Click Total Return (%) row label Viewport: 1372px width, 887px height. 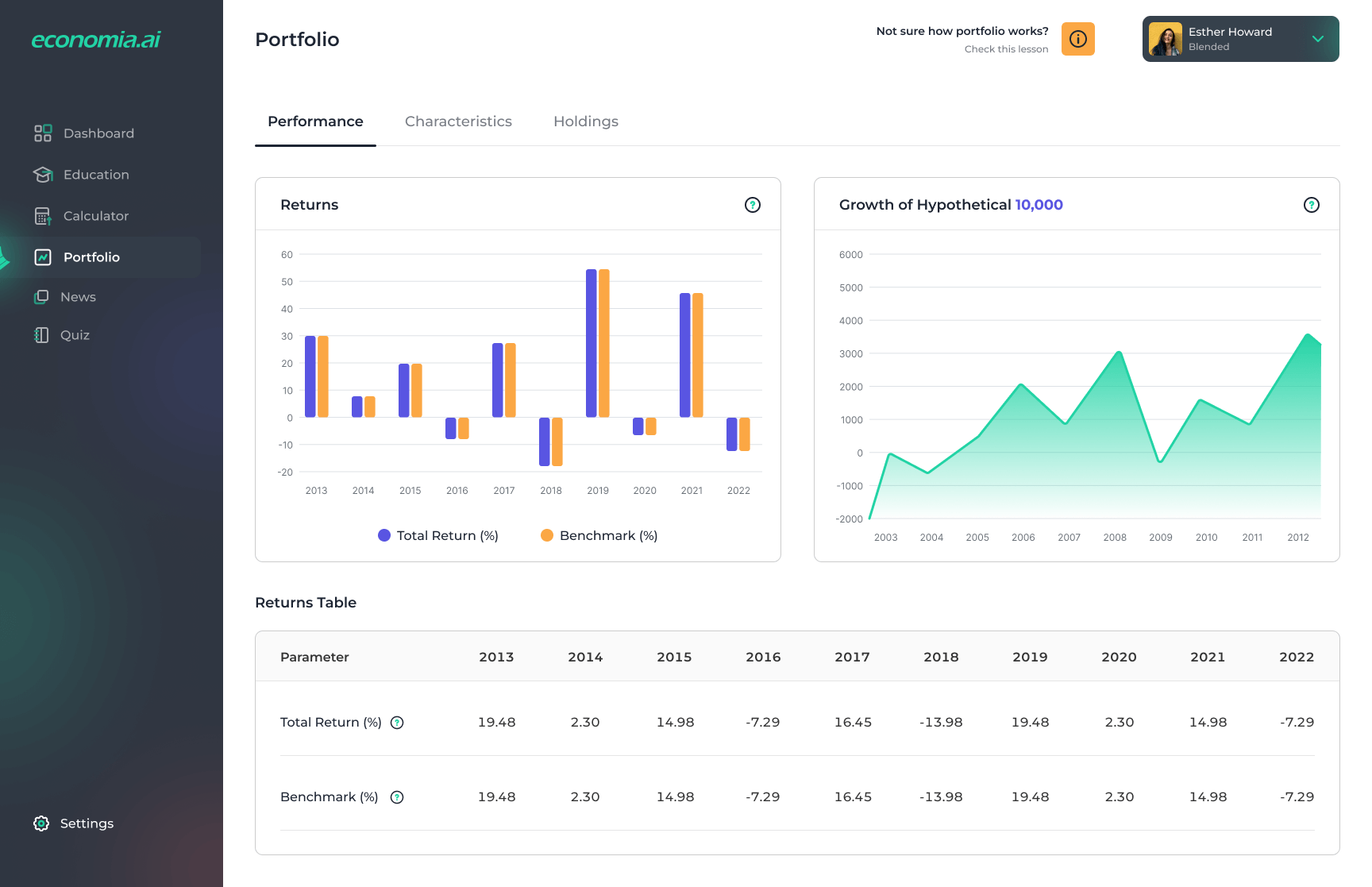tap(331, 723)
